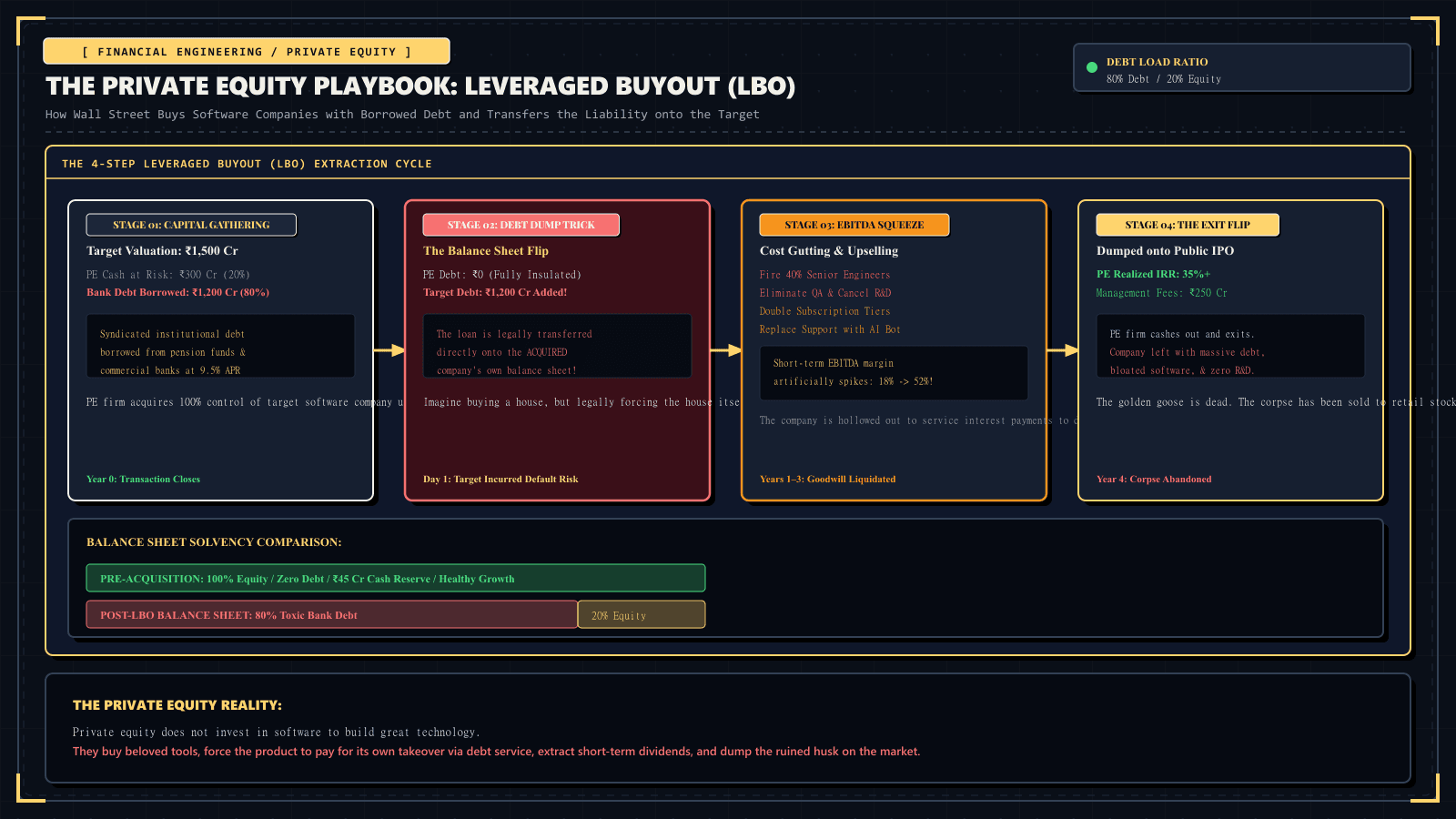Click the arrow between Stage 03 and Stage 04
1456x819 pixels.
point(1063,350)
